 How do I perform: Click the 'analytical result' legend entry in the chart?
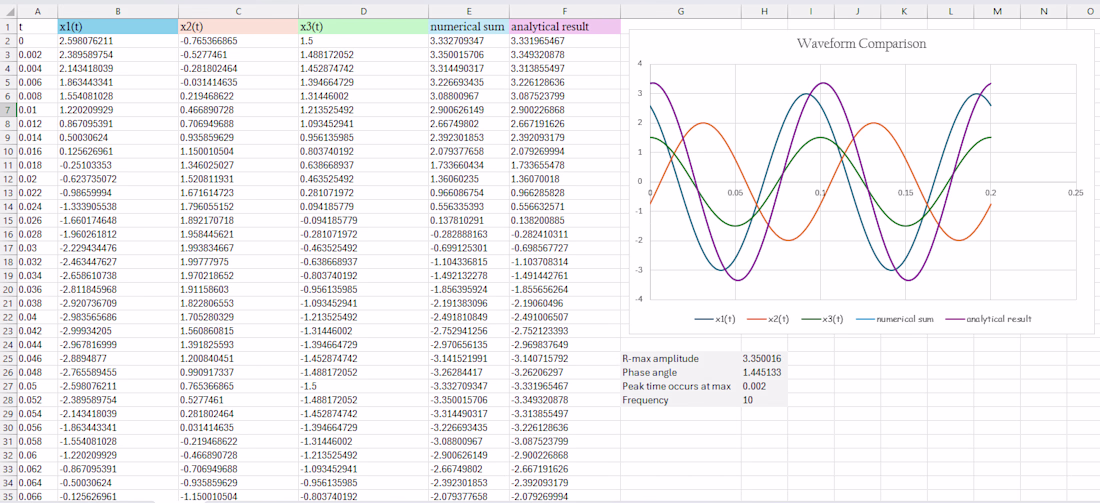click(x=988, y=318)
